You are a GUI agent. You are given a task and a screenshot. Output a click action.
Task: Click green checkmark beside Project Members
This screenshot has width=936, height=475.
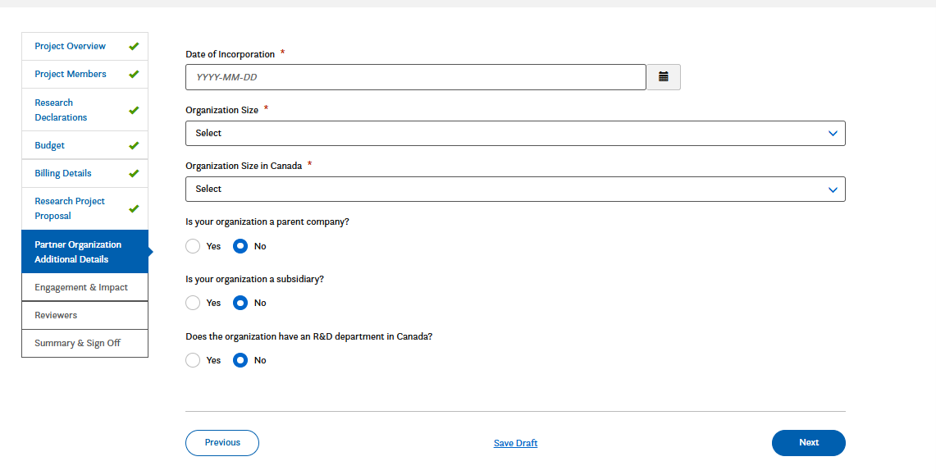pyautogui.click(x=134, y=74)
